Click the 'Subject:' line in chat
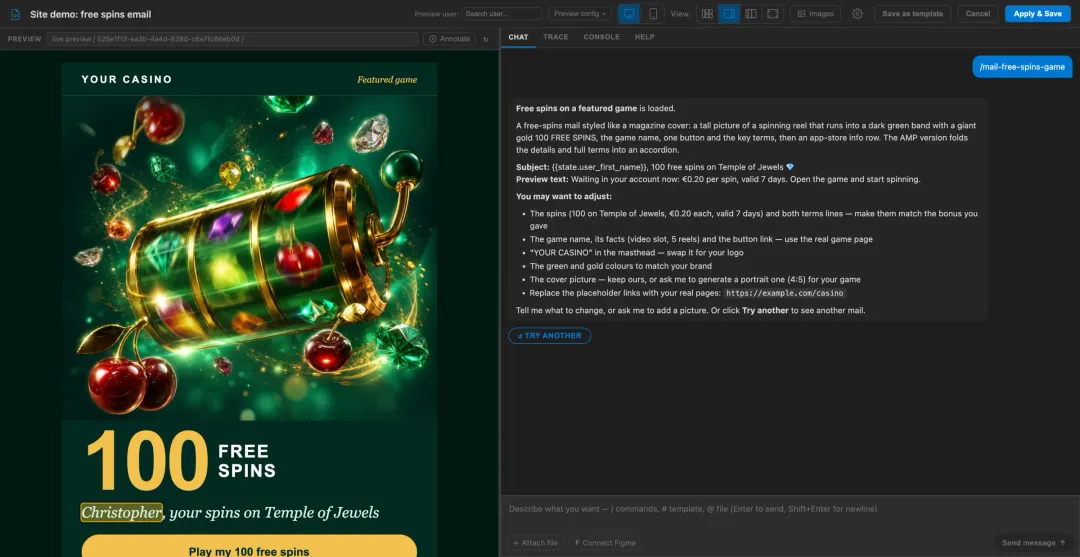The image size is (1080, 557). 655,167
